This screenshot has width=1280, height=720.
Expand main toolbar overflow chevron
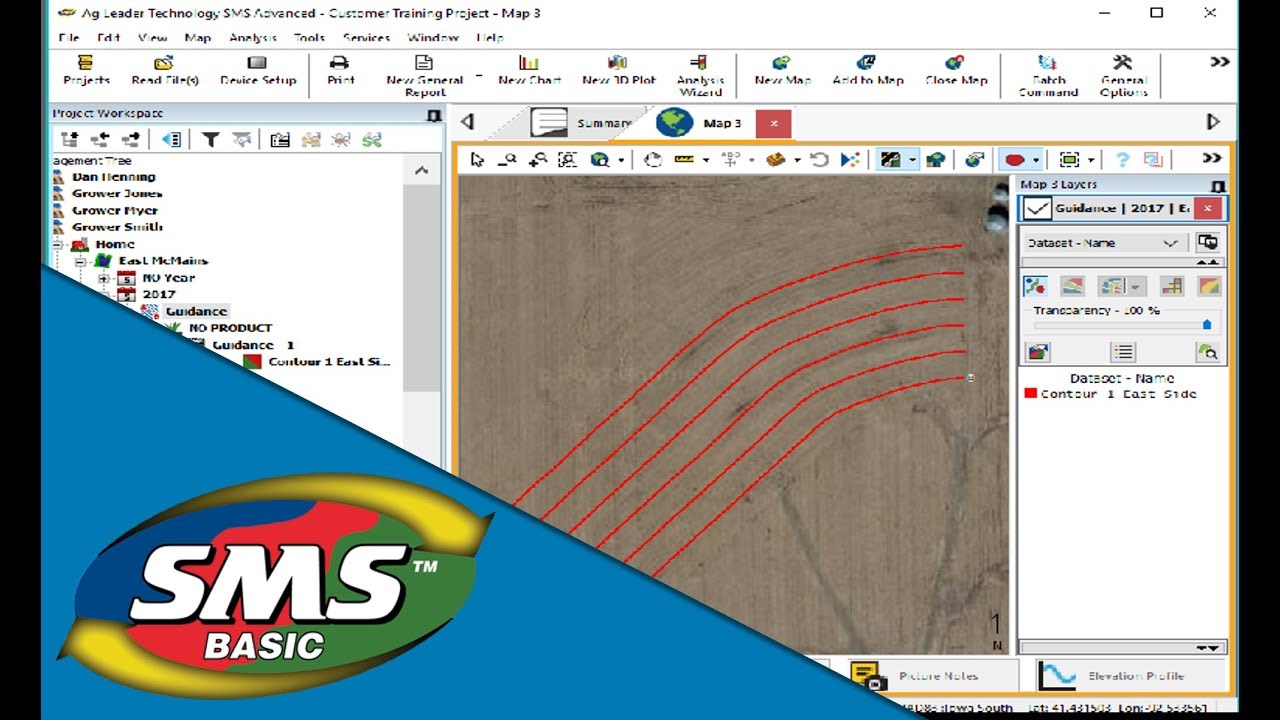tap(1219, 62)
